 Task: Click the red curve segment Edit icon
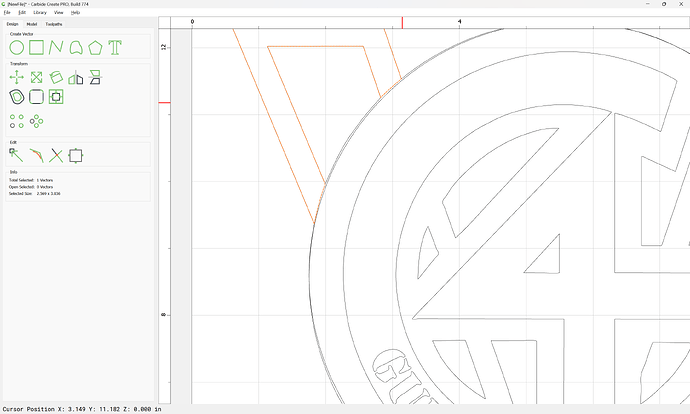point(36,155)
